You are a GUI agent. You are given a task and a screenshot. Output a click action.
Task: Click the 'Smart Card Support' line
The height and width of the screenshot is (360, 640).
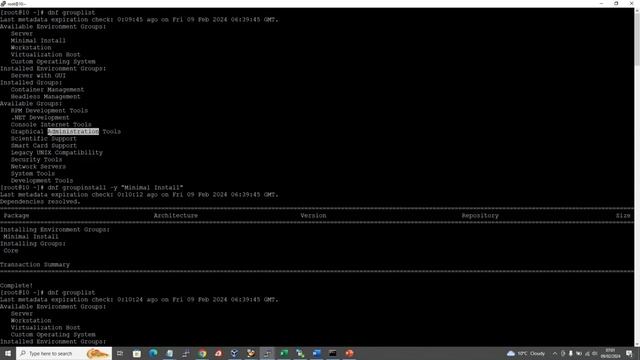(x=44, y=145)
